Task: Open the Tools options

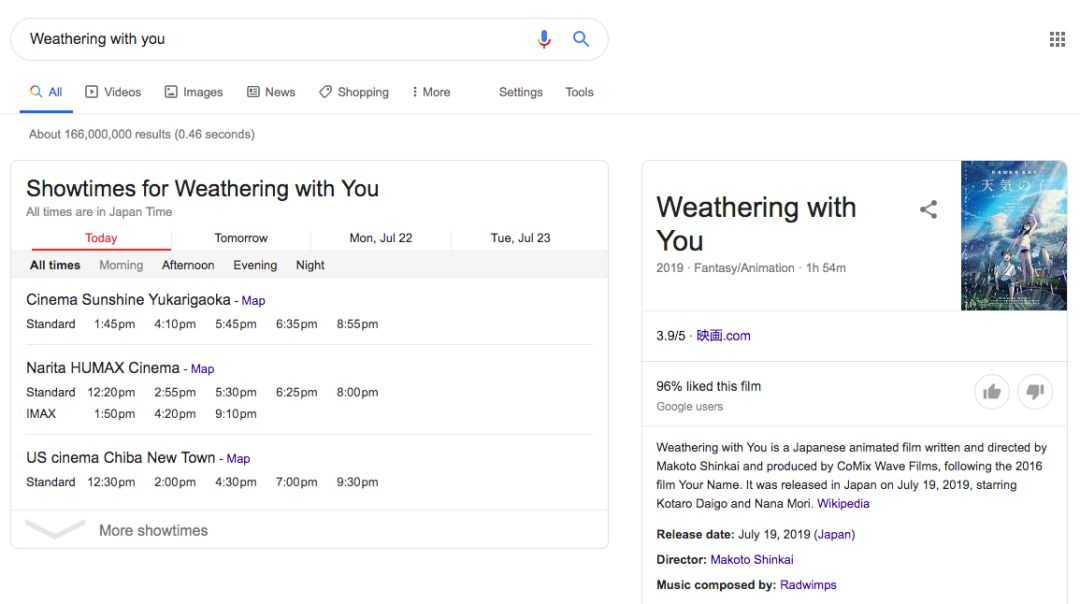Action: (x=579, y=92)
